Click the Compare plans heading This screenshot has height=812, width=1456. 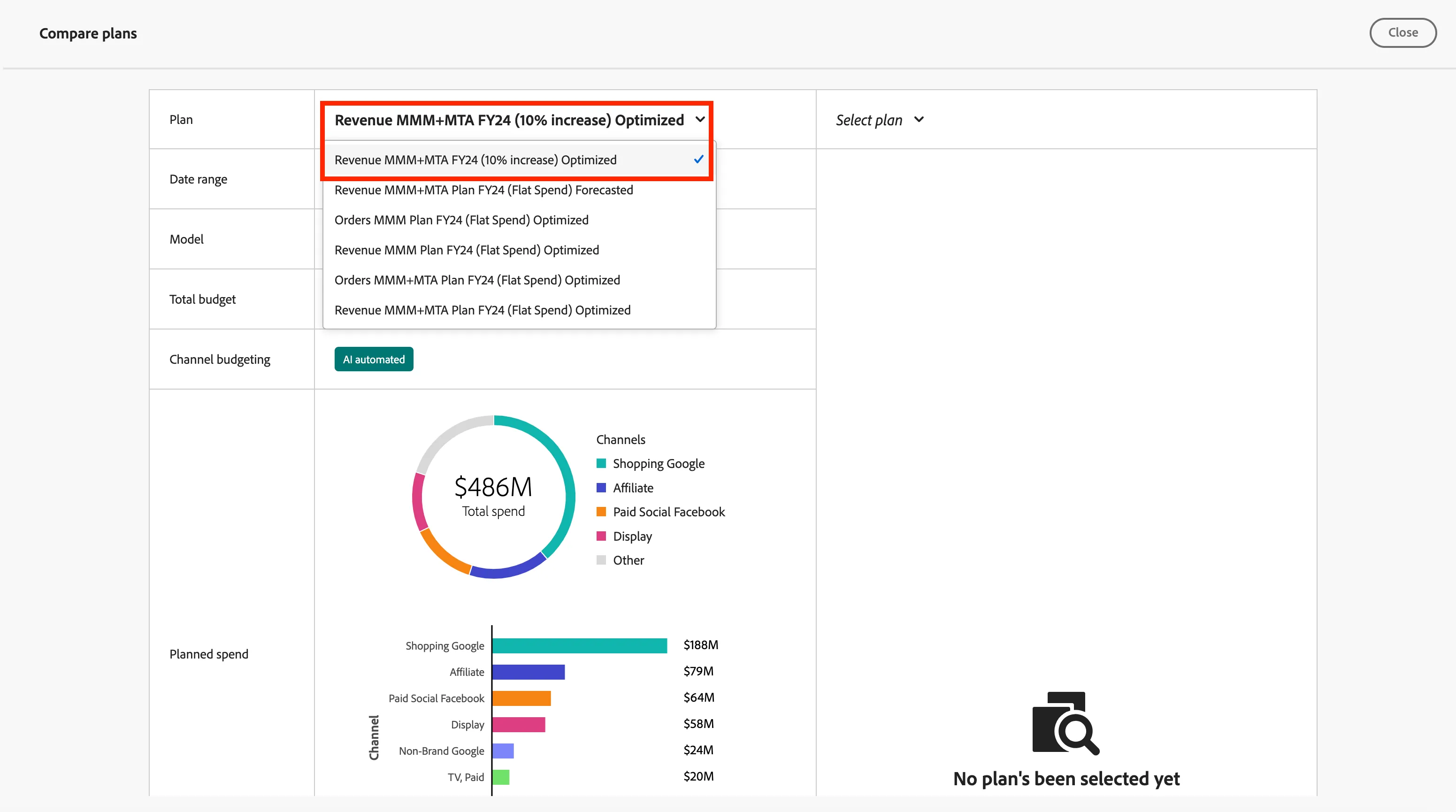(x=88, y=33)
